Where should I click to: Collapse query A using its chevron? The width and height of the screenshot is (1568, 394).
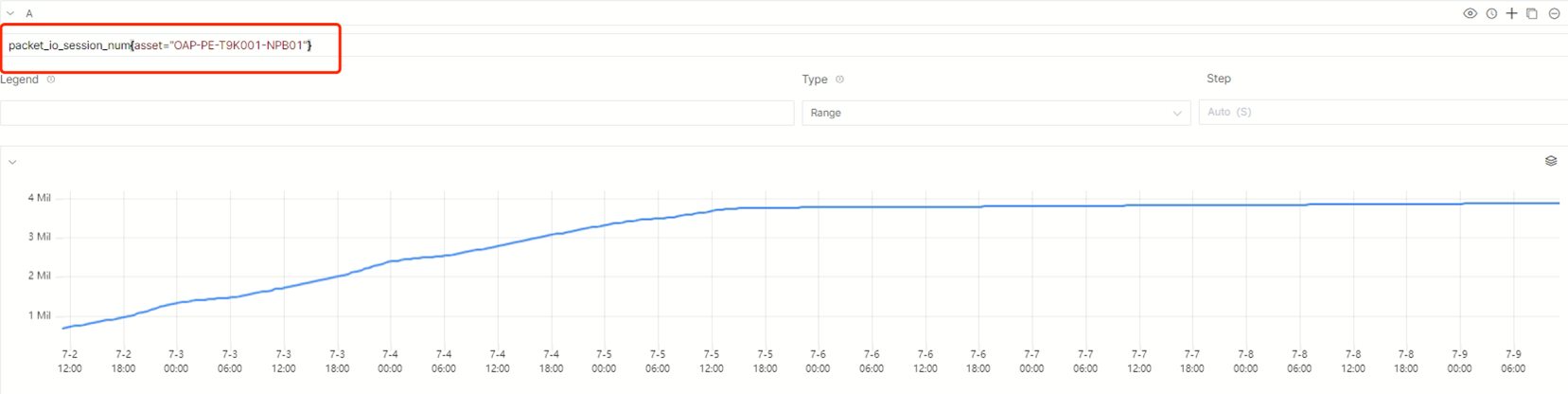point(10,13)
